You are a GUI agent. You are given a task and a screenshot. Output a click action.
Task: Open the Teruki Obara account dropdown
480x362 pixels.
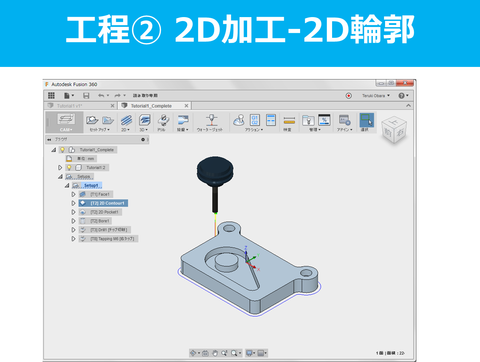(x=376, y=96)
